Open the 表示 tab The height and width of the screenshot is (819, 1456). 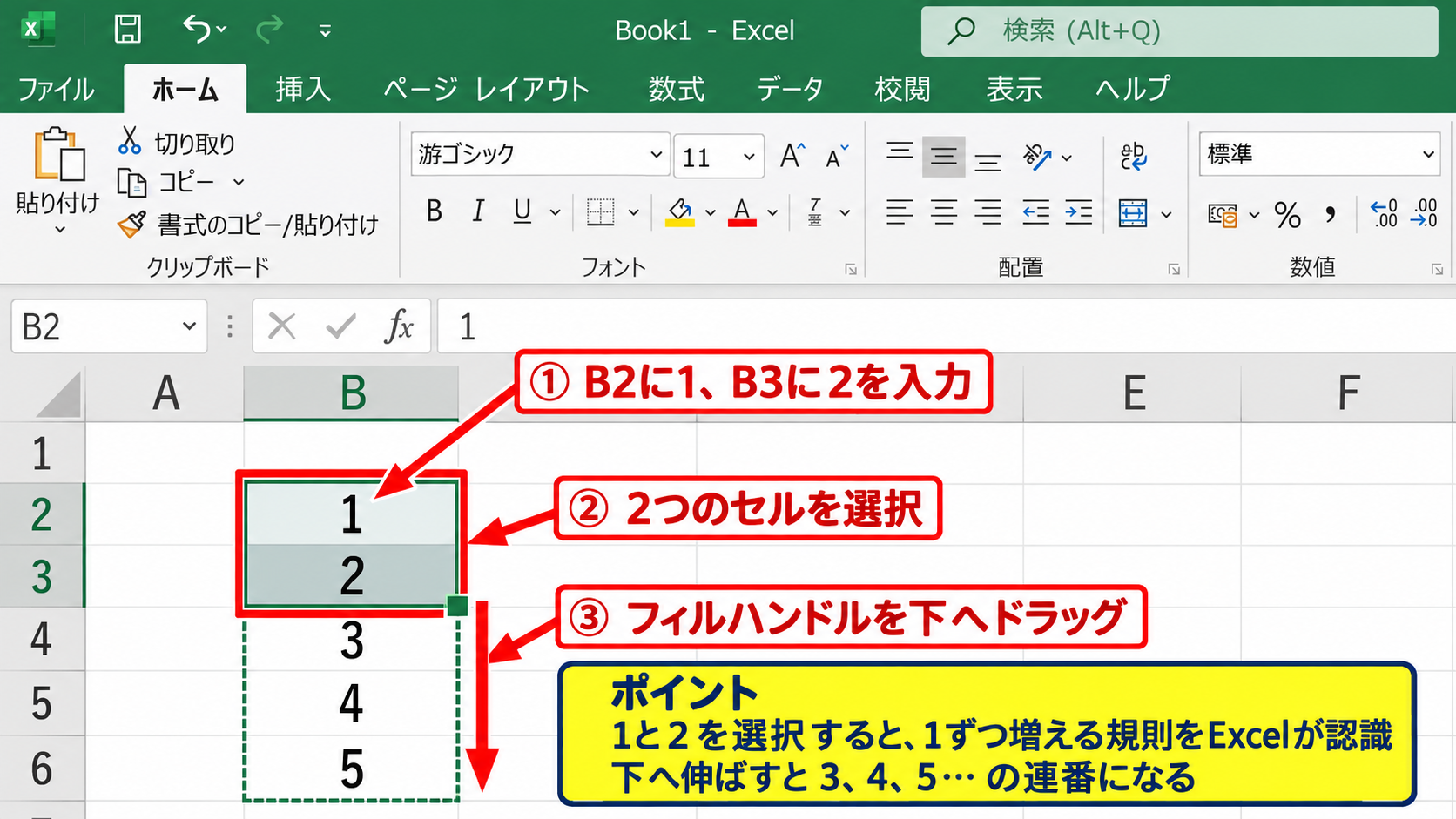coord(1014,89)
